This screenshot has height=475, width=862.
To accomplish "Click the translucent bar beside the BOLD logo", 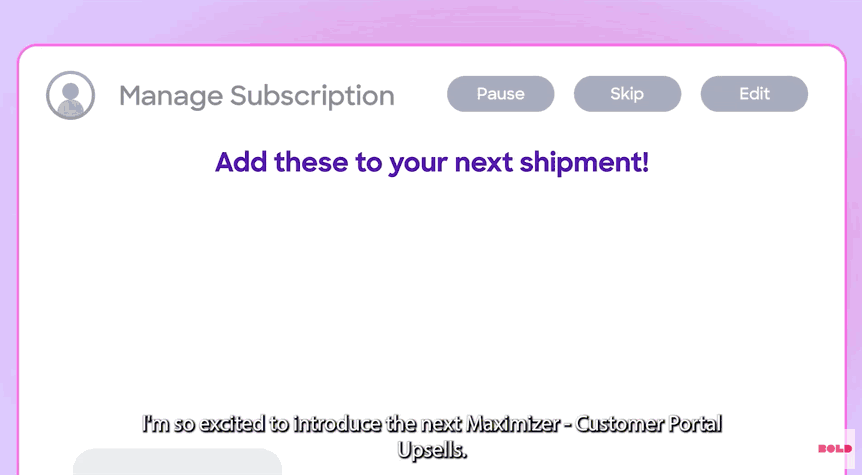I will [x=850, y=451].
